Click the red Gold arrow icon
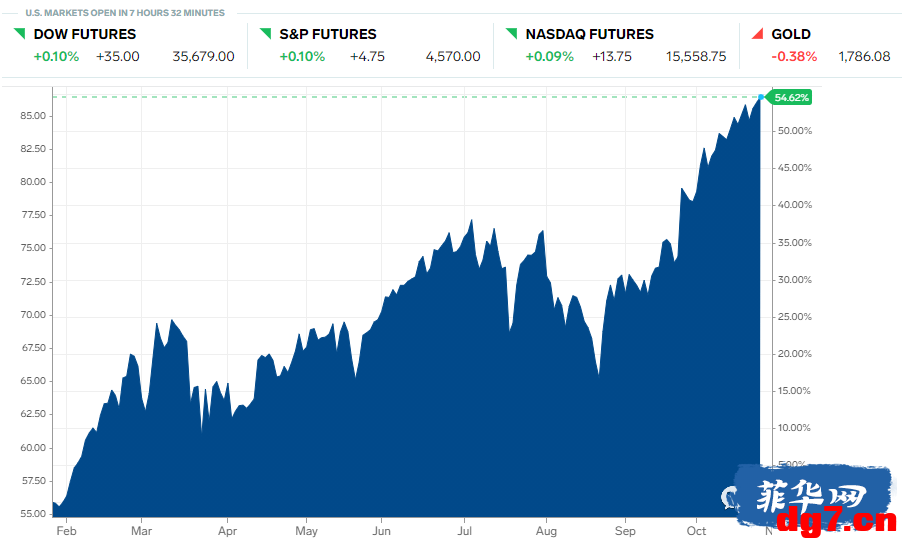 757,33
